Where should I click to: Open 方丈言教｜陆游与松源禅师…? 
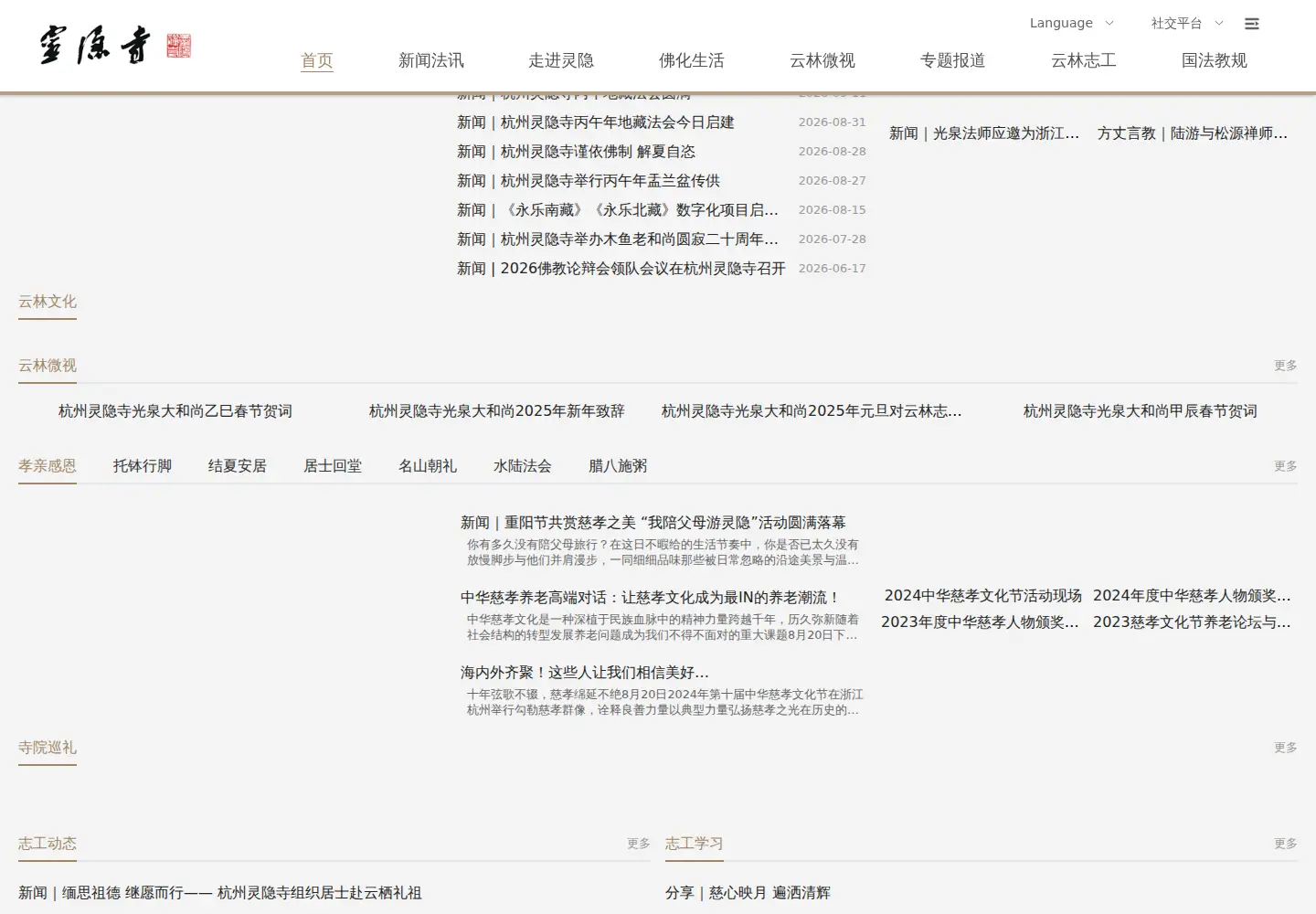point(1193,133)
